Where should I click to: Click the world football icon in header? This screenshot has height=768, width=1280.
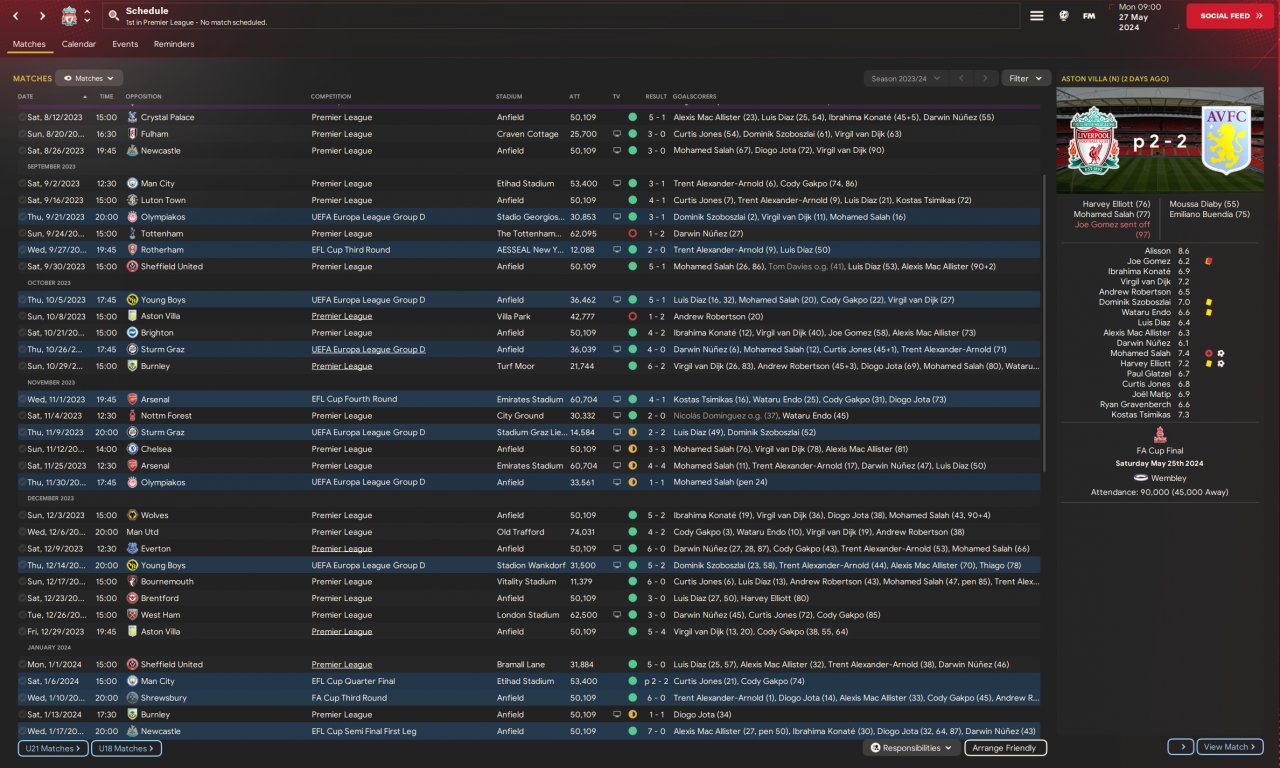(1064, 16)
